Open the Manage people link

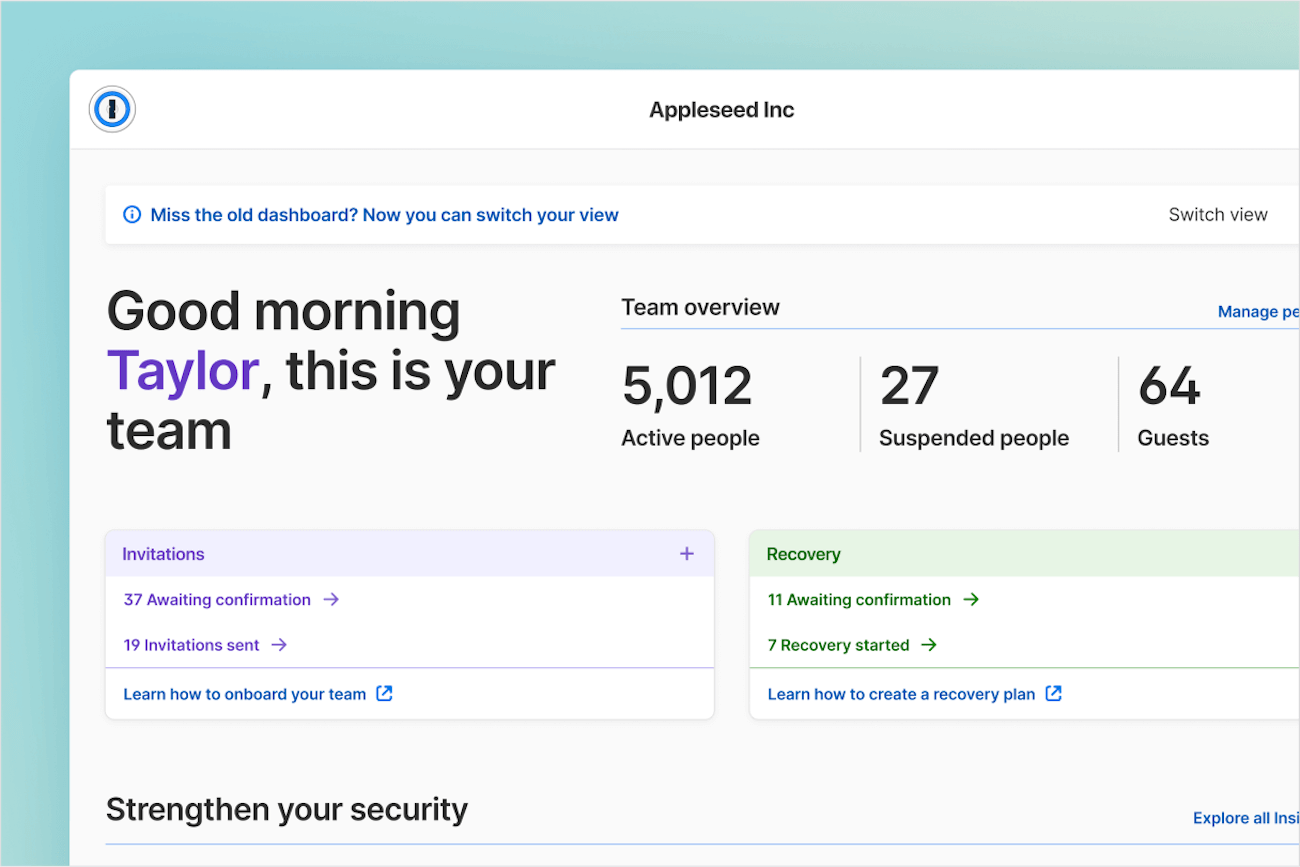click(x=1256, y=311)
